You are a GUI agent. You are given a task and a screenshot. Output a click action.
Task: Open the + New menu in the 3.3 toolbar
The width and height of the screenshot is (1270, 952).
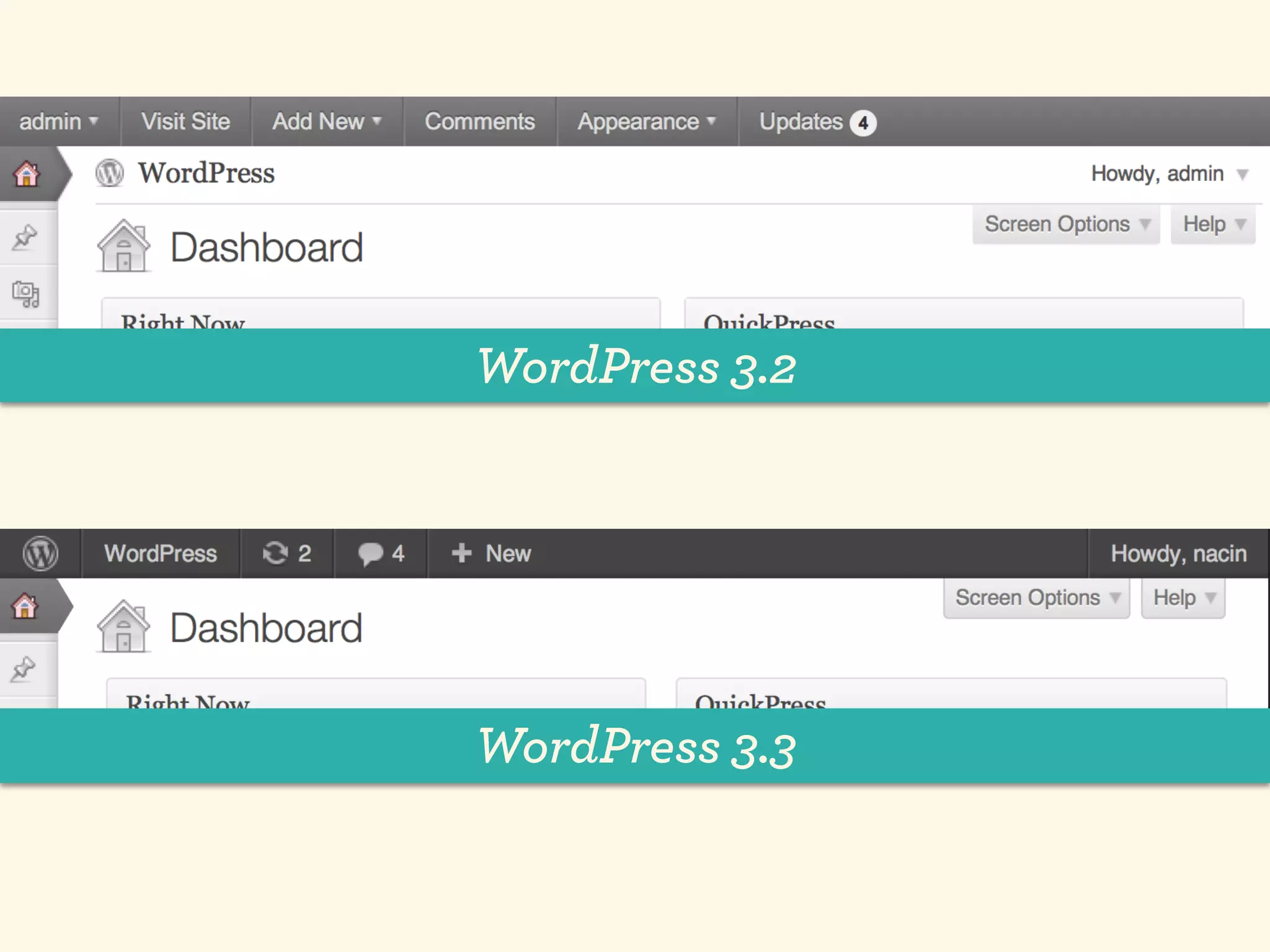click(x=491, y=553)
